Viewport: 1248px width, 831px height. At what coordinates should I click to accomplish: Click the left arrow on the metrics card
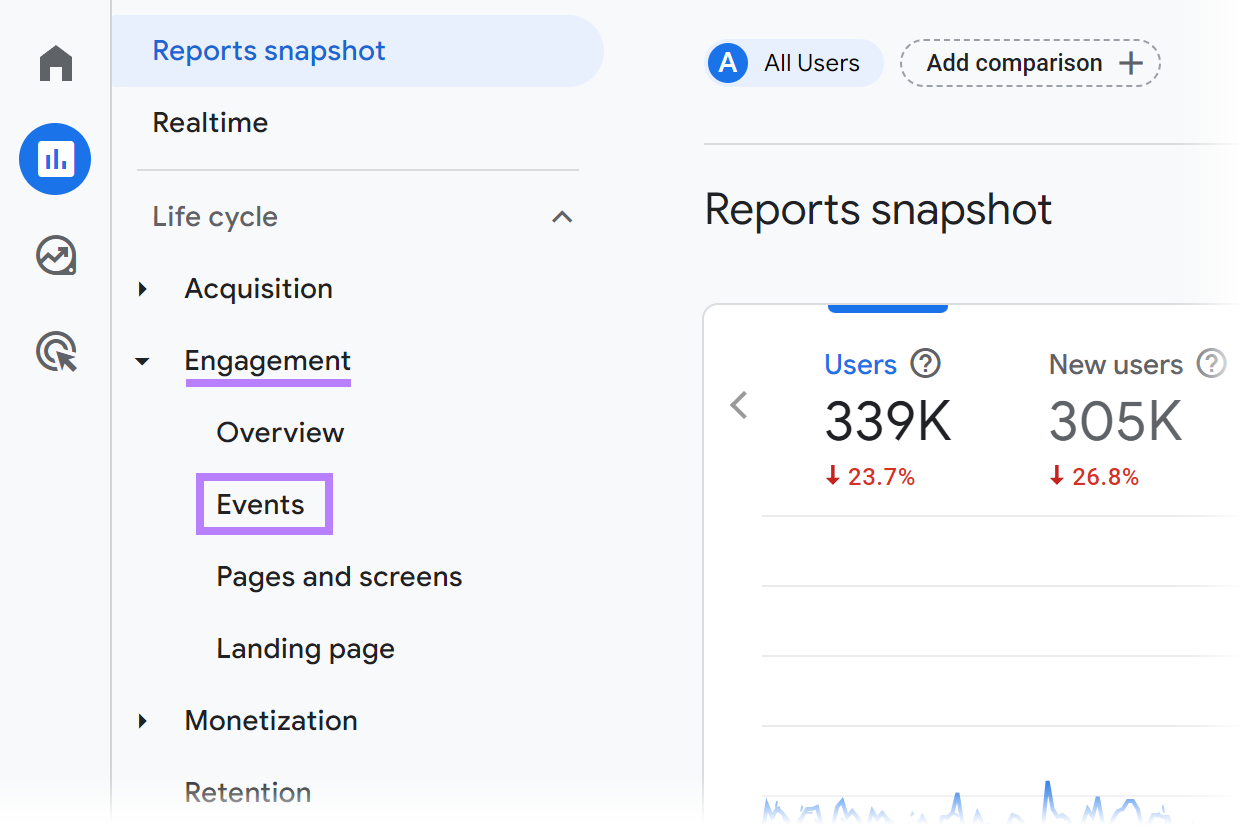[739, 405]
